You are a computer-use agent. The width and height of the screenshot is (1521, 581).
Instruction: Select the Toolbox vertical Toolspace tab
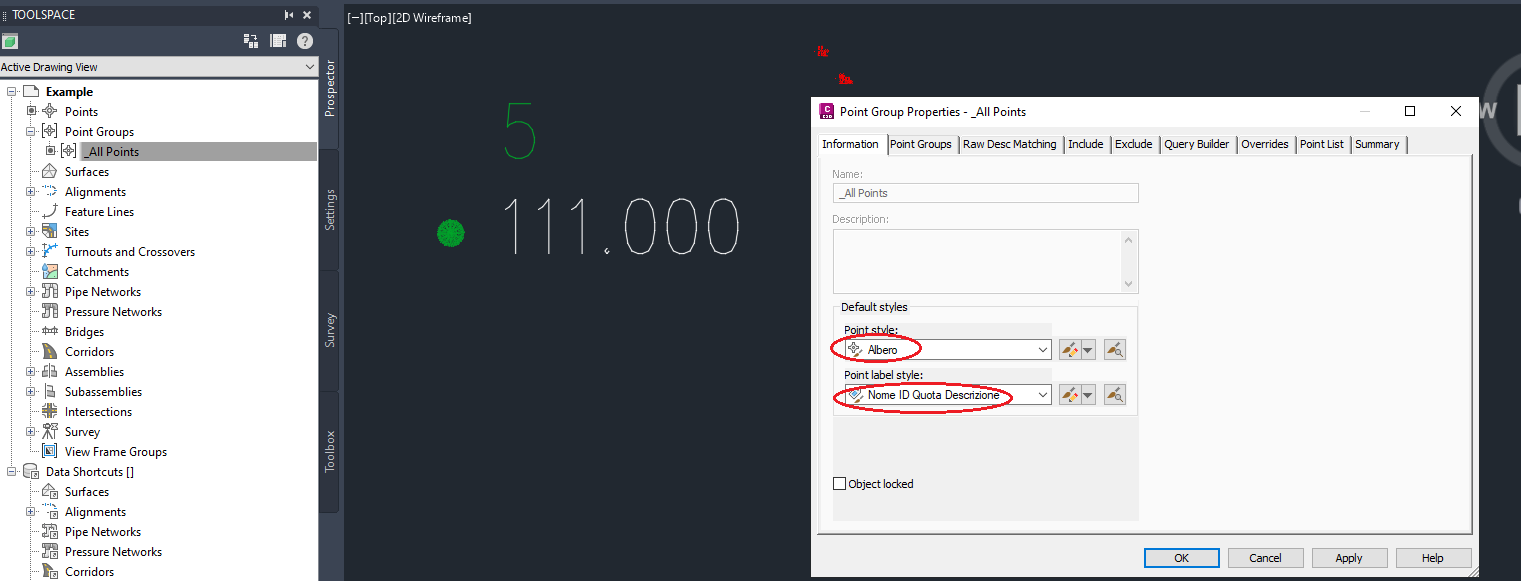click(331, 451)
